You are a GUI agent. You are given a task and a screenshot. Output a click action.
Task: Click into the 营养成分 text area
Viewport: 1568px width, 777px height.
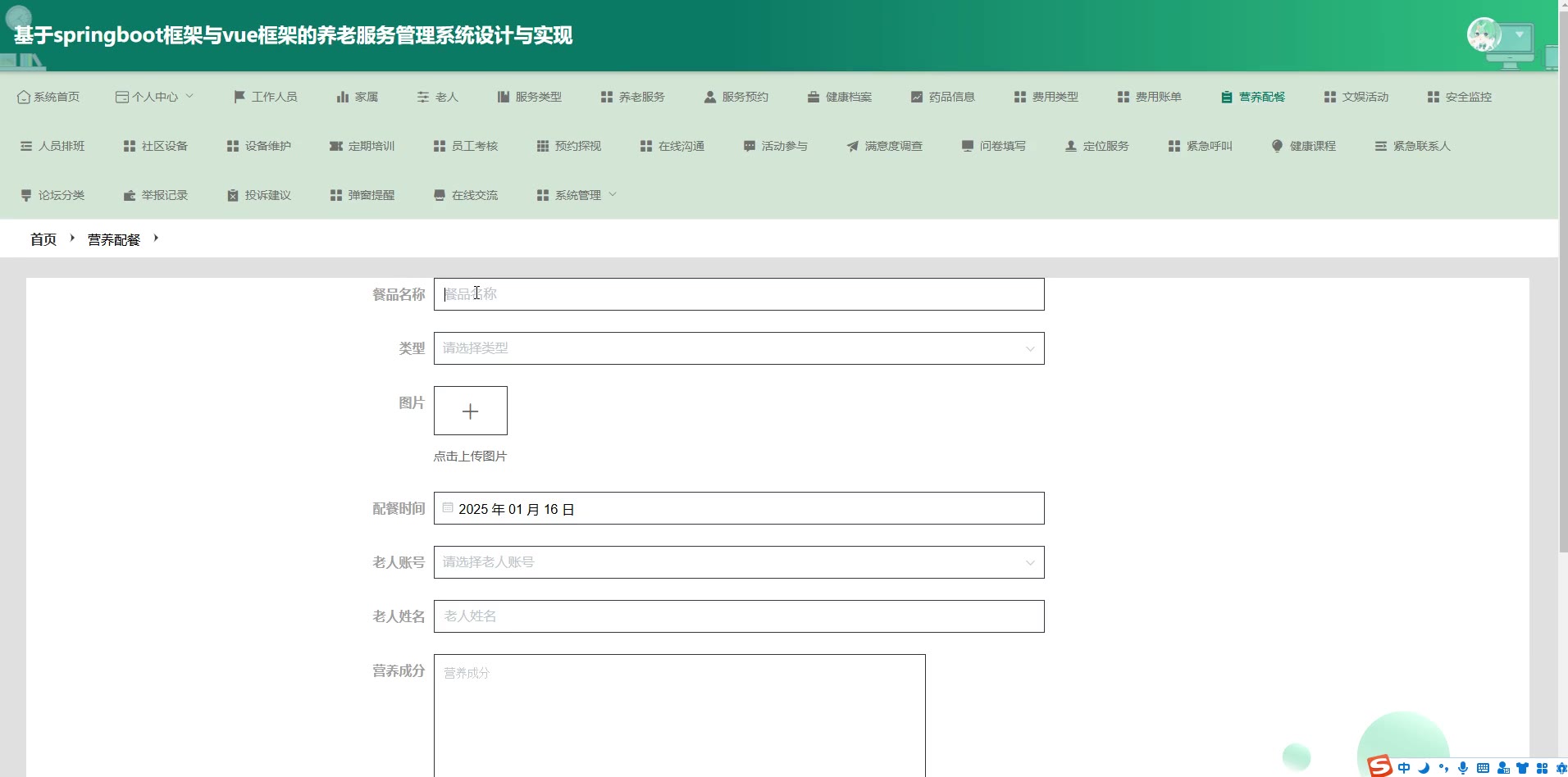(x=679, y=715)
